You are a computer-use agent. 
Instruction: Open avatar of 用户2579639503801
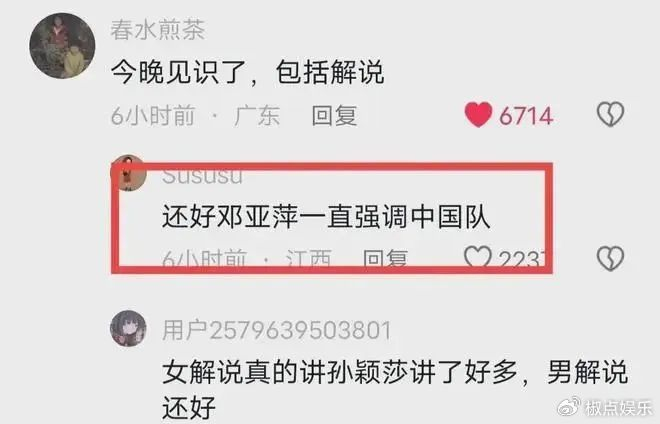(128, 328)
